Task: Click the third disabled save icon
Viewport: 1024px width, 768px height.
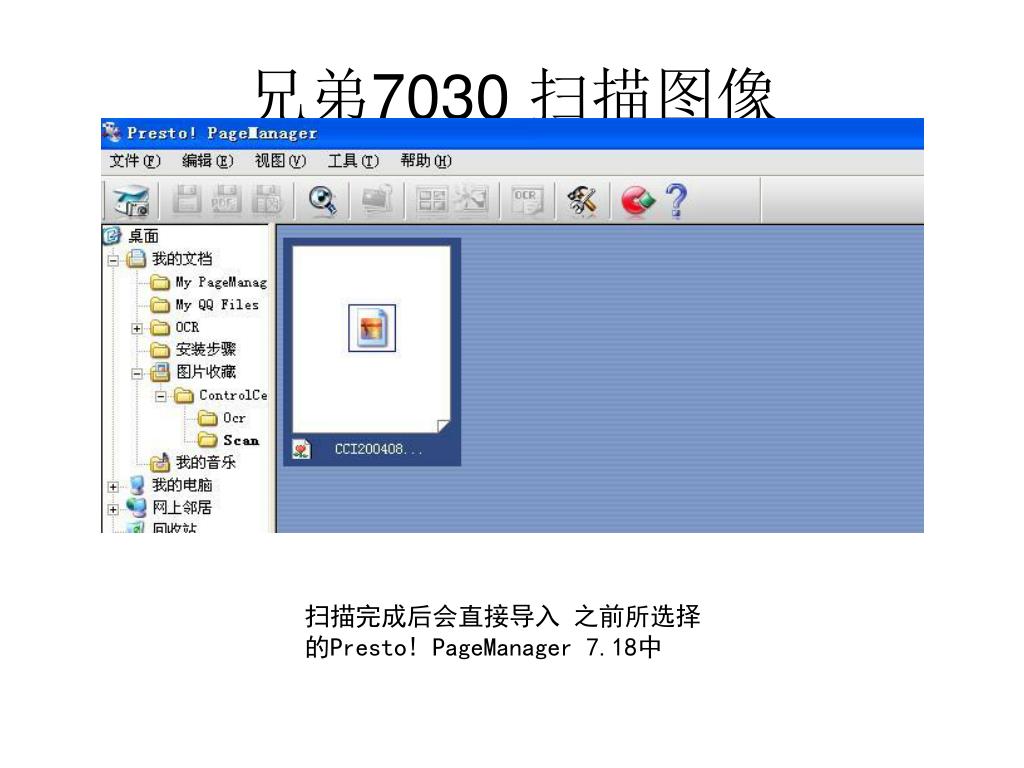Action: point(267,200)
